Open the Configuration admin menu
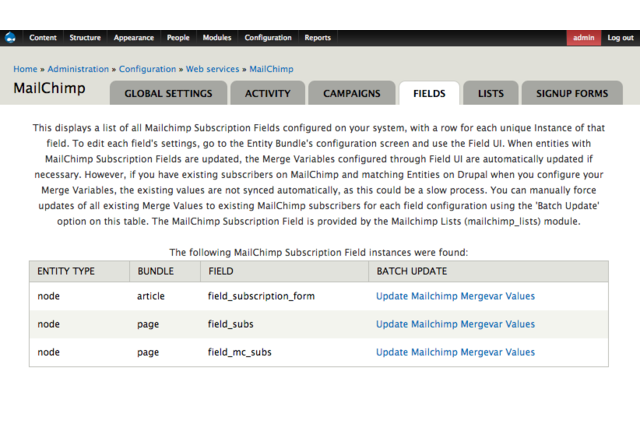The width and height of the screenshot is (640, 426). coord(268,38)
